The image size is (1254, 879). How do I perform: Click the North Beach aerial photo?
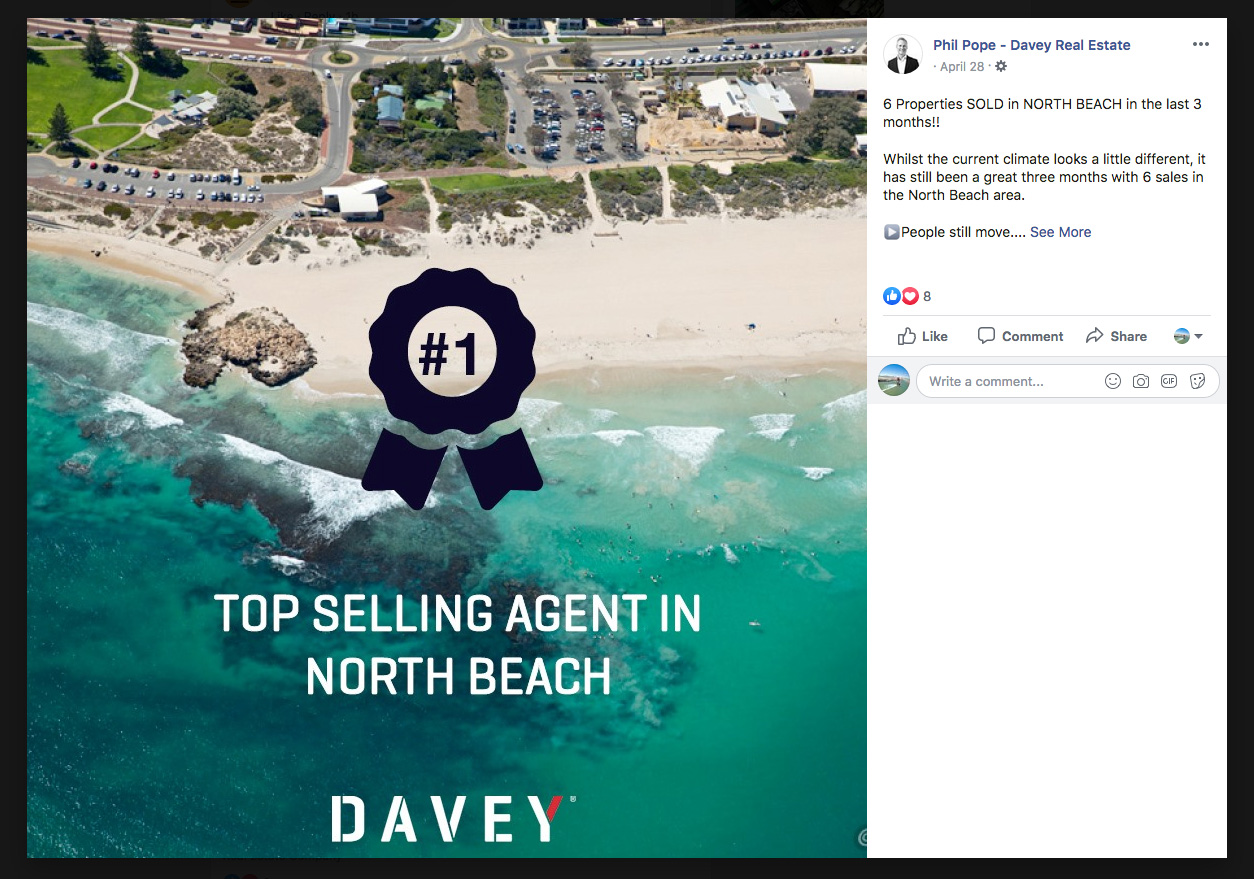coord(447,437)
